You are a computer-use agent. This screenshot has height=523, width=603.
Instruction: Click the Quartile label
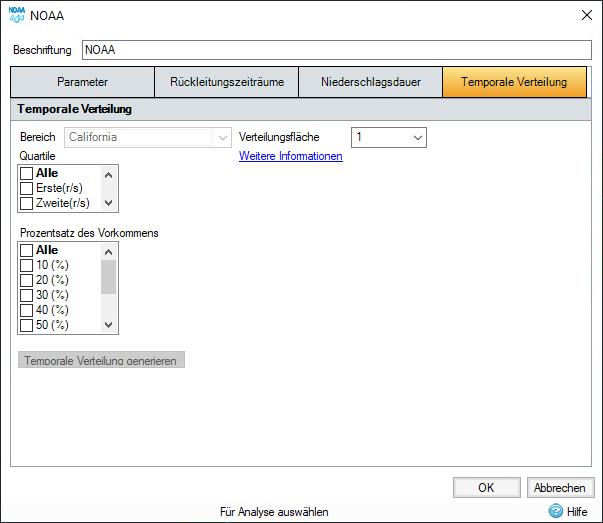[38, 156]
